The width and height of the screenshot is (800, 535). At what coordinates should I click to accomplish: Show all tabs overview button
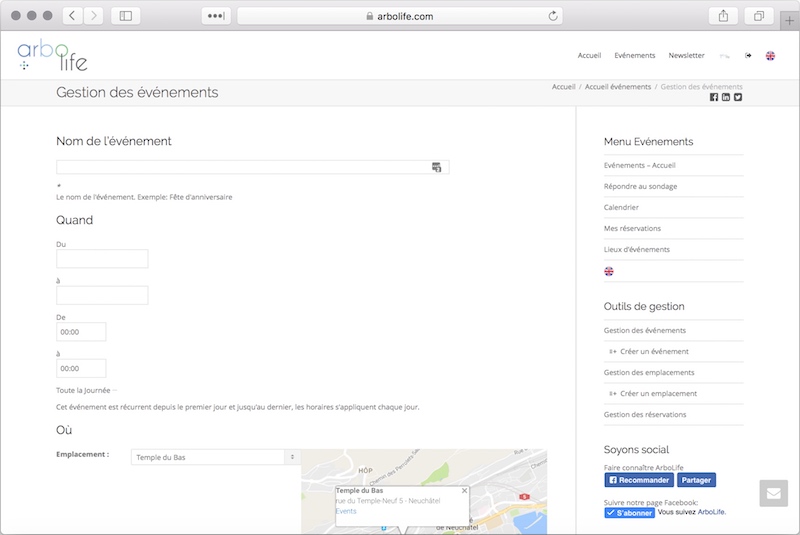pos(759,16)
